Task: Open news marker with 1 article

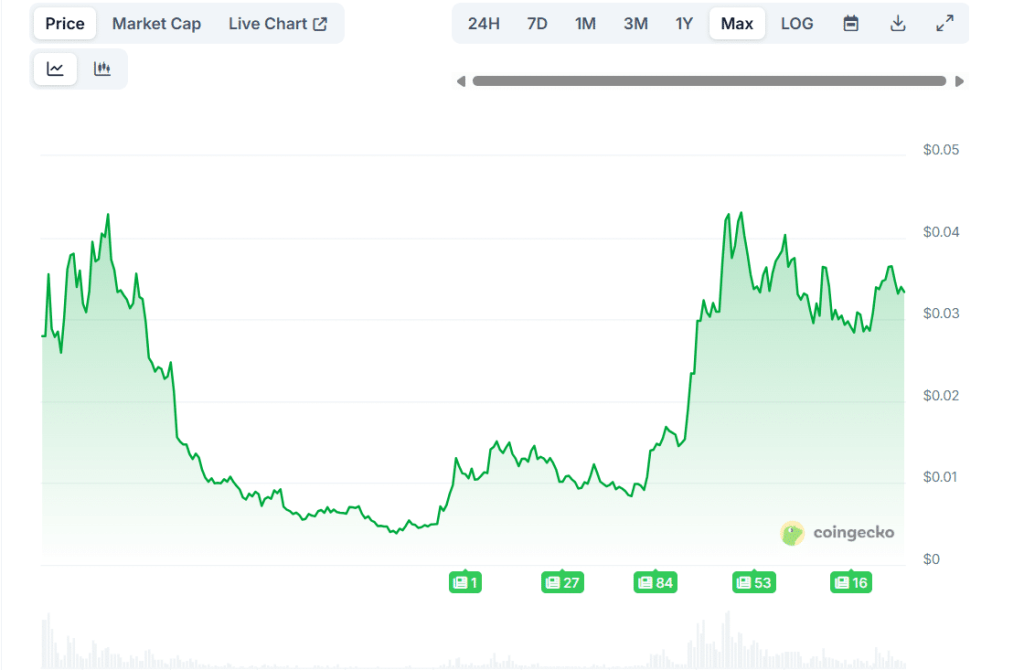Action: (x=466, y=582)
